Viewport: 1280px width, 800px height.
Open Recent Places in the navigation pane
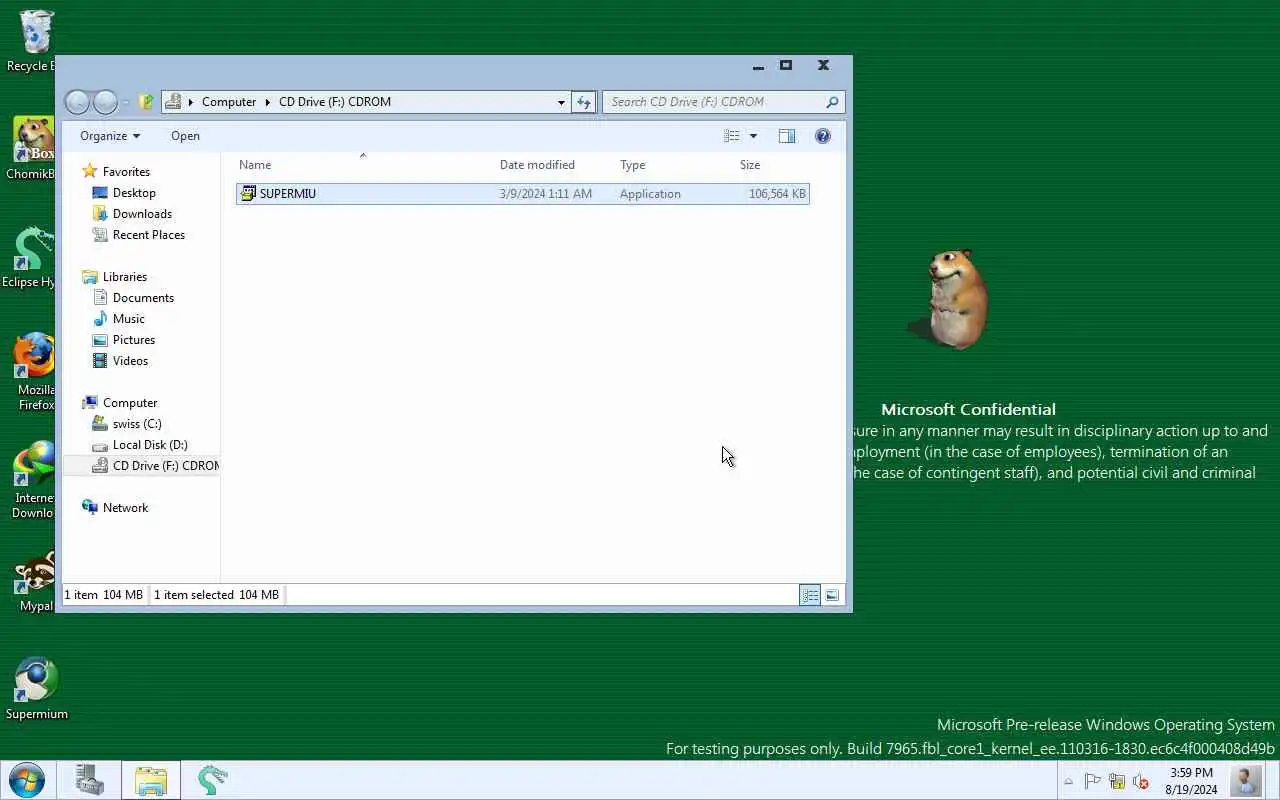(148, 235)
